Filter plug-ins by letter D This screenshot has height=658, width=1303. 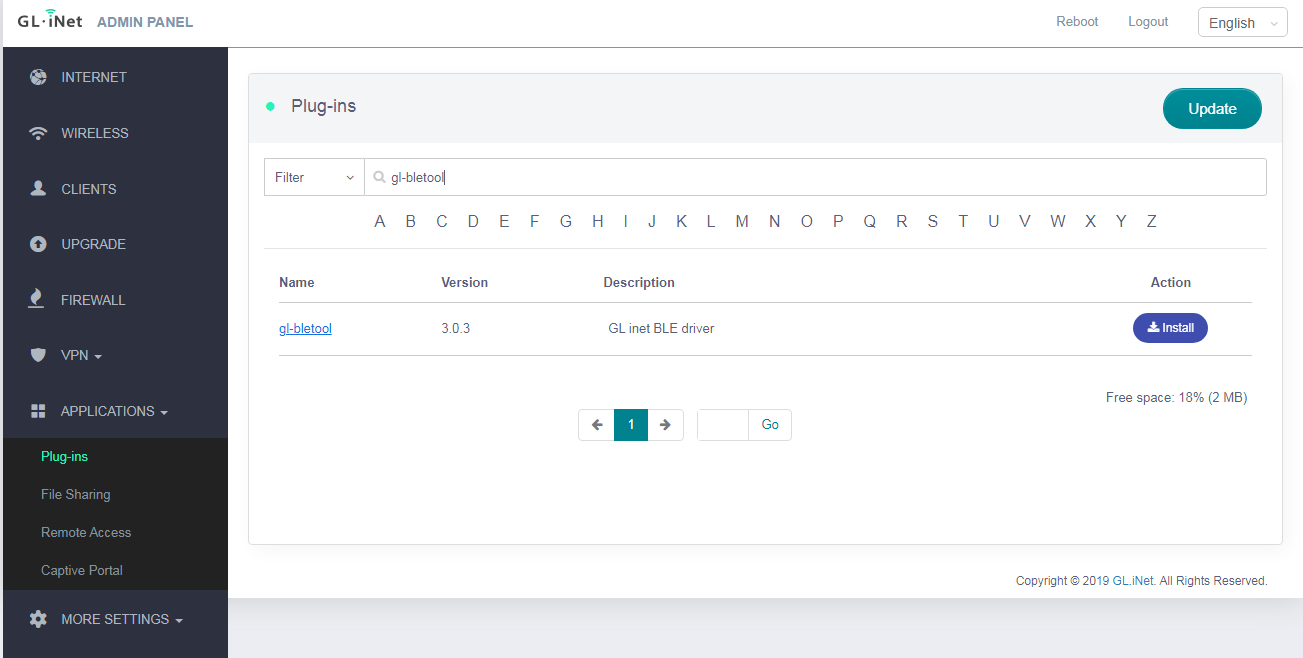click(473, 221)
